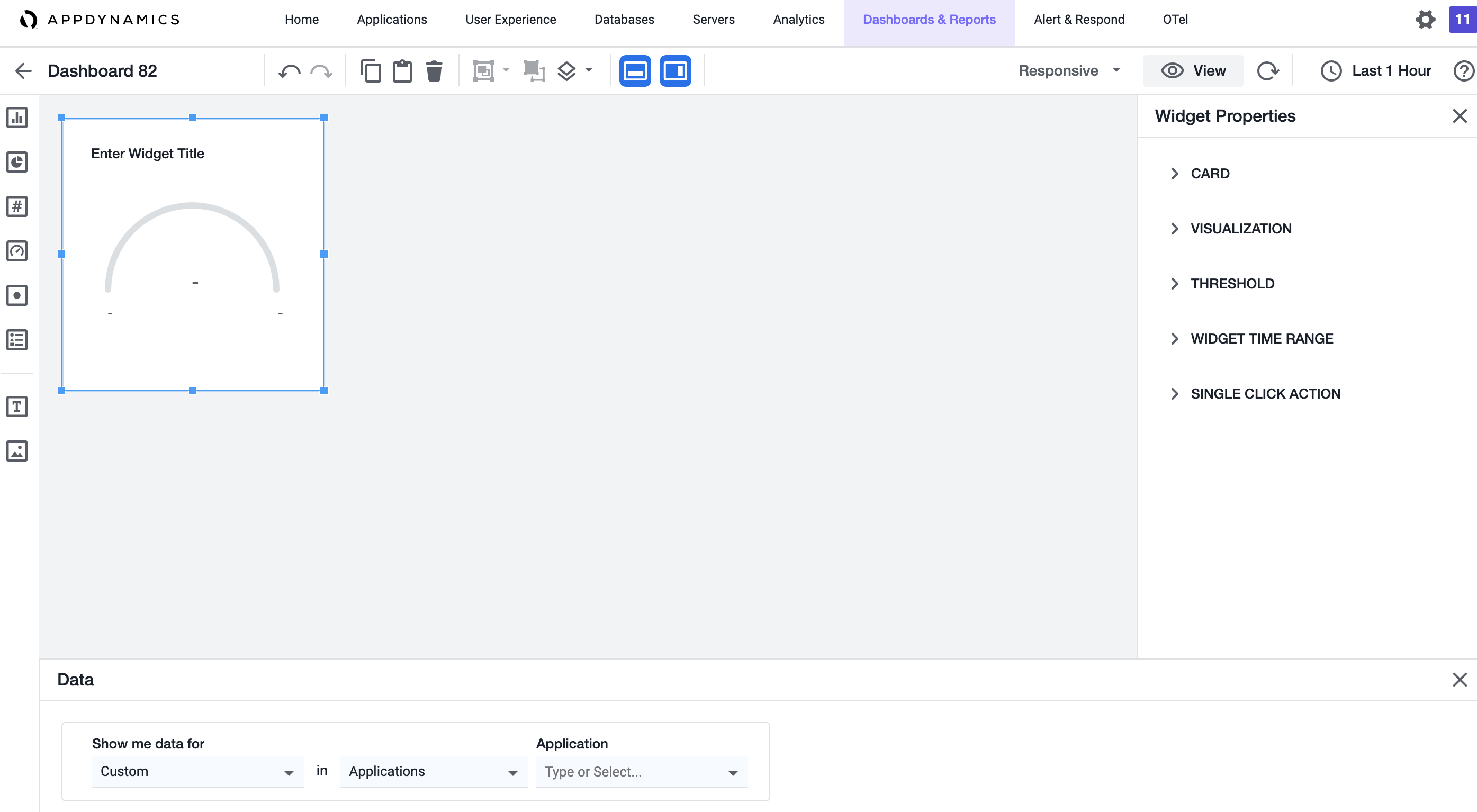
Task: Paste widget from clipboard
Action: click(x=402, y=70)
